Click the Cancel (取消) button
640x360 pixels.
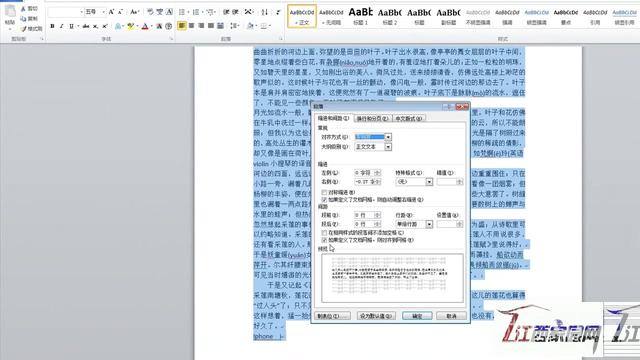point(451,316)
